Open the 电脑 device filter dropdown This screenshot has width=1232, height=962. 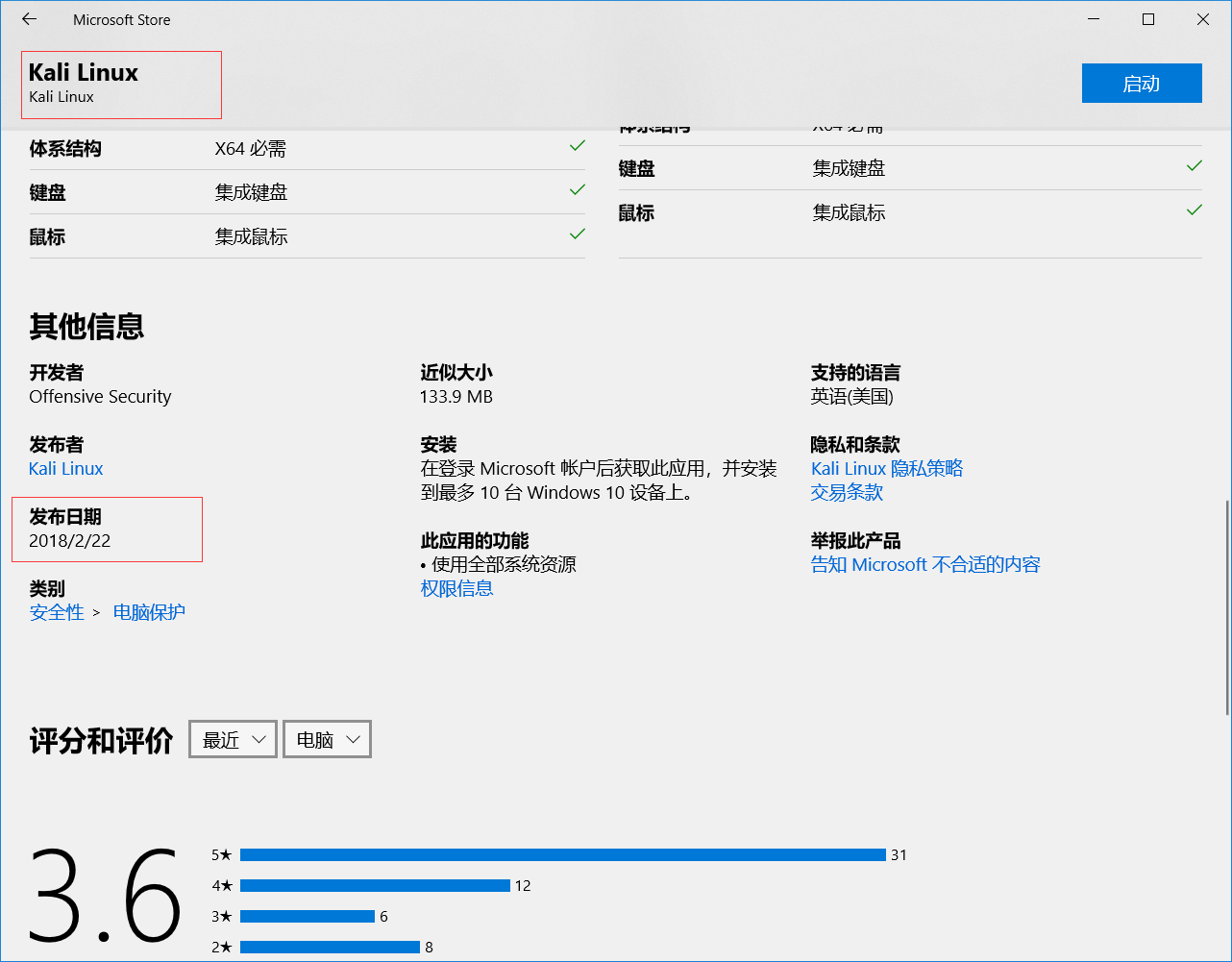pyautogui.click(x=327, y=739)
